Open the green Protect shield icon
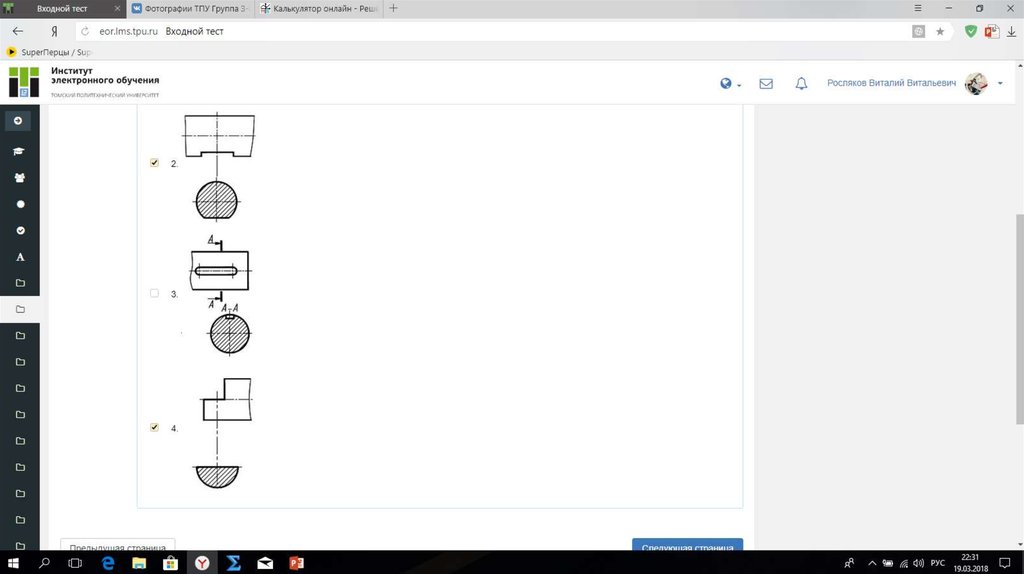The width and height of the screenshot is (1024, 574). click(971, 31)
